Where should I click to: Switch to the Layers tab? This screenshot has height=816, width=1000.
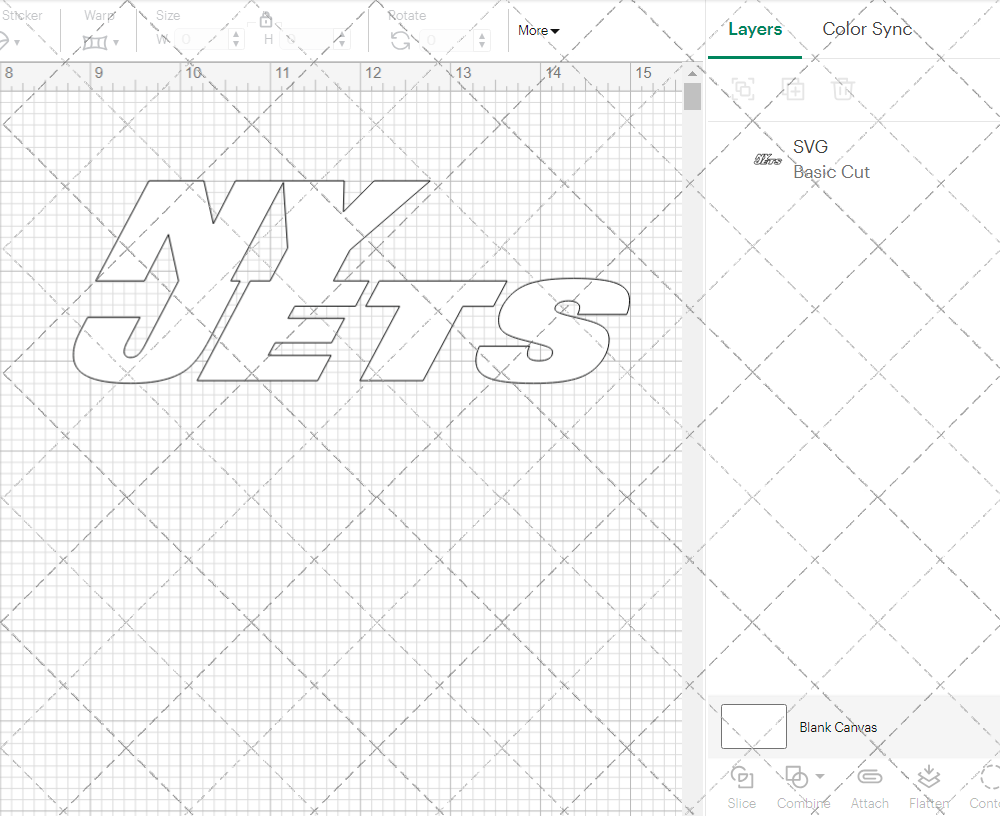(754, 29)
